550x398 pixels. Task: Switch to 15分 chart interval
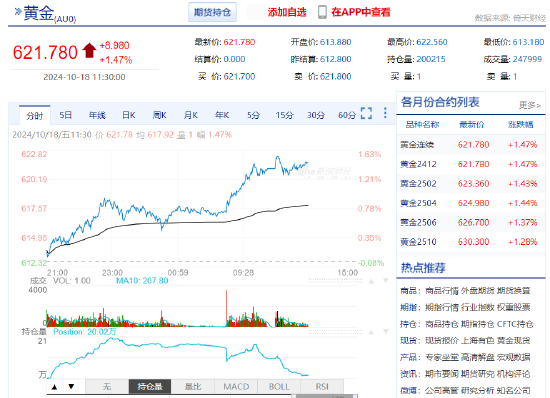[x=284, y=115]
